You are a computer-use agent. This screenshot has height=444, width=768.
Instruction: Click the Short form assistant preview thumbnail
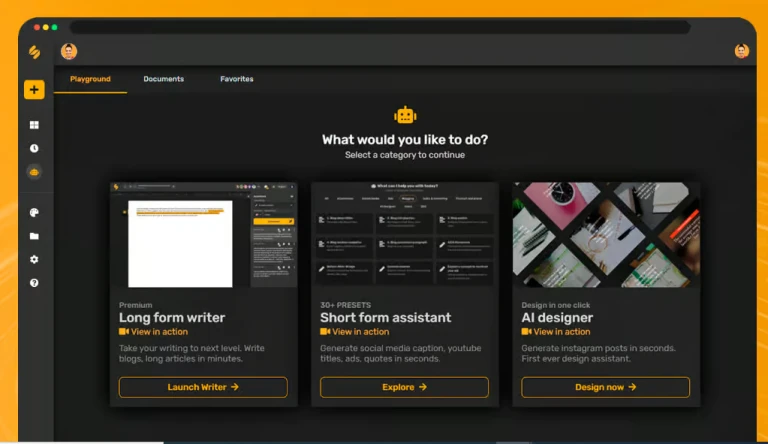(404, 235)
